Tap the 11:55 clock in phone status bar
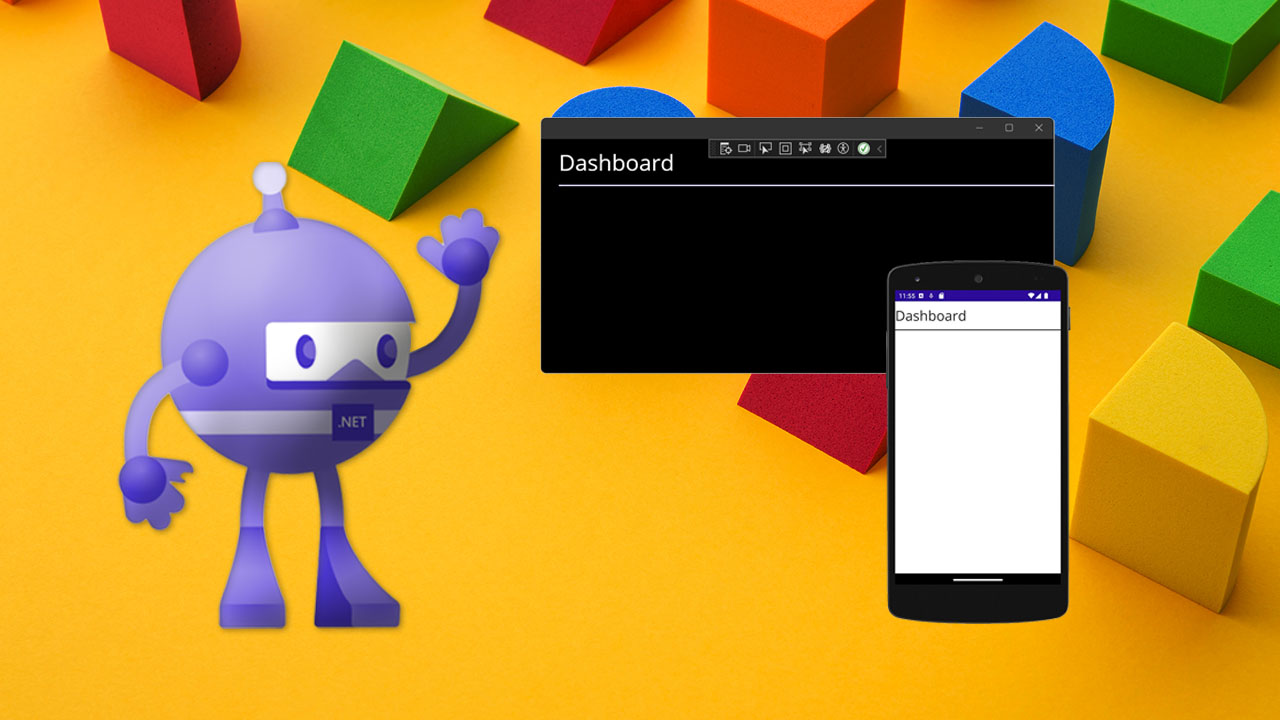Image resolution: width=1280 pixels, height=720 pixels. click(x=907, y=296)
